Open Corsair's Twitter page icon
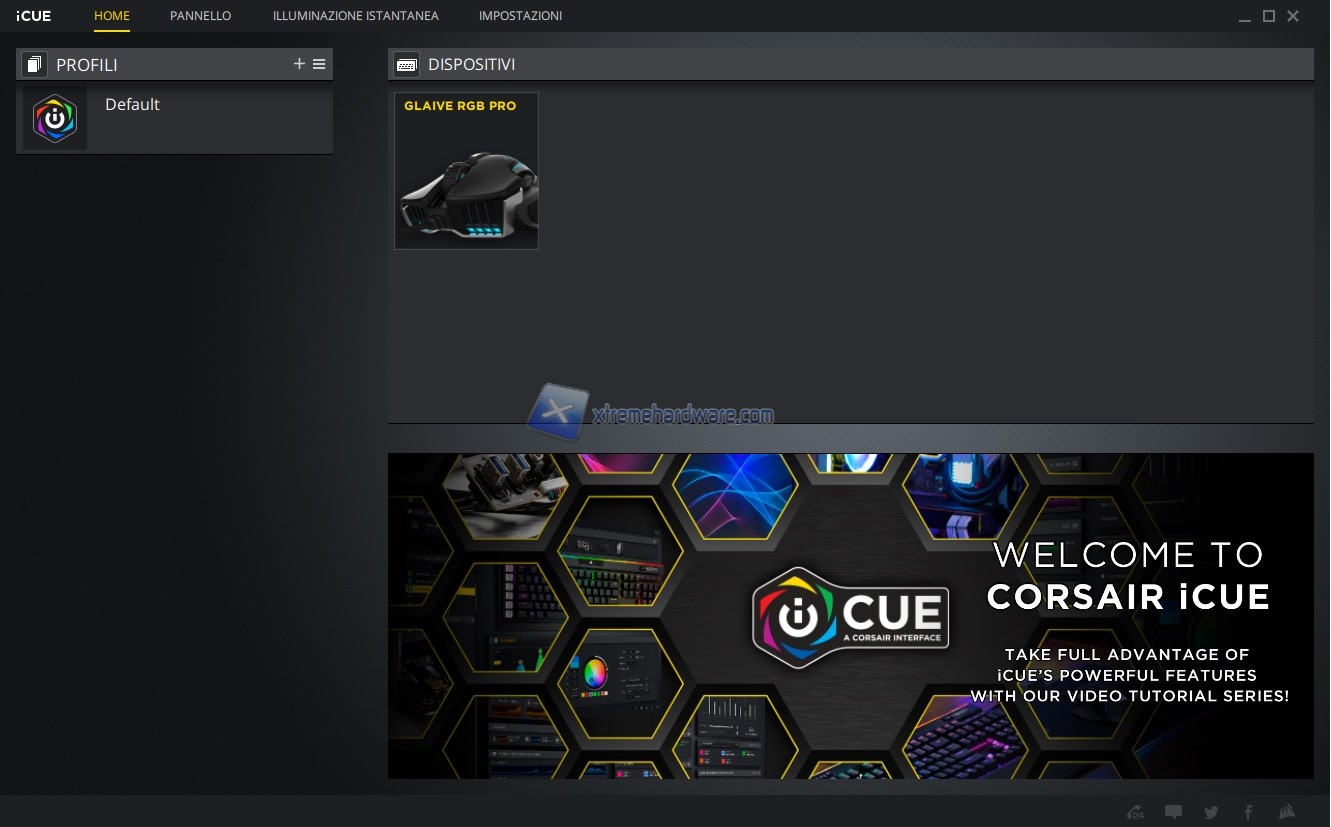Image resolution: width=1331 pixels, height=827 pixels. pos(1211,812)
